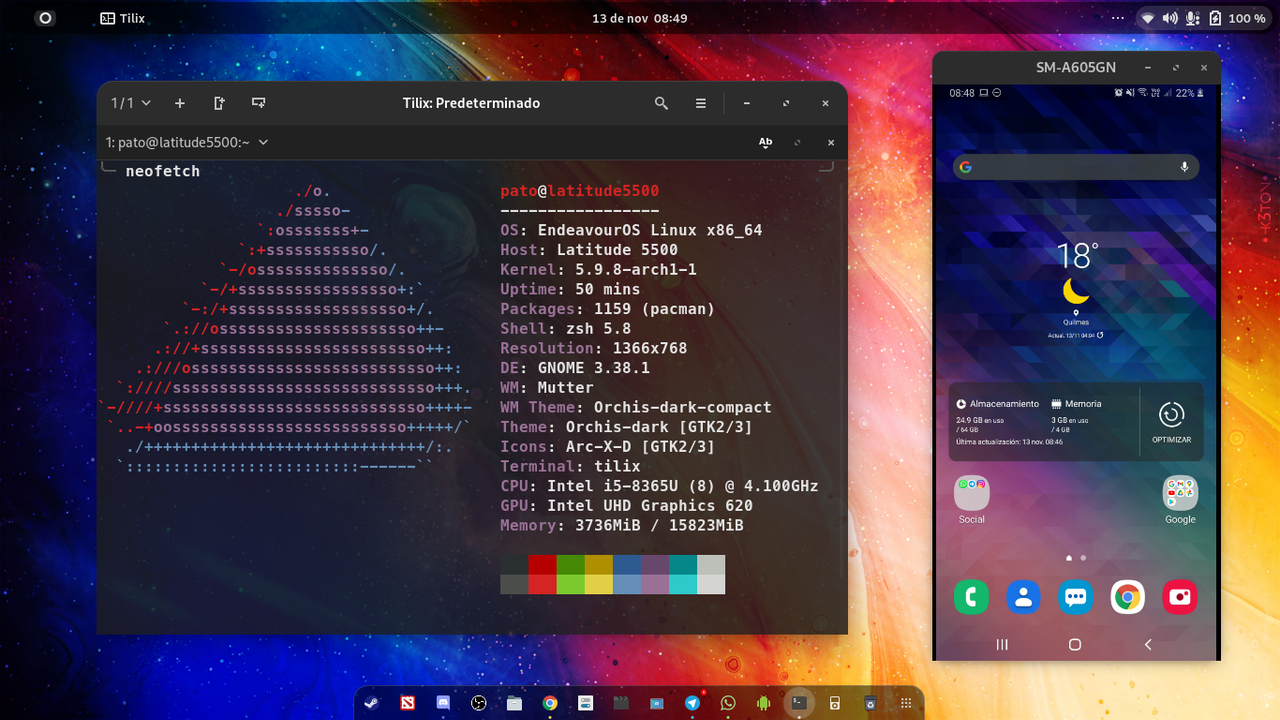Screen dimensions: 1280x720
Task: Tap the Memoria section on the phone widget
Action: point(1078,412)
